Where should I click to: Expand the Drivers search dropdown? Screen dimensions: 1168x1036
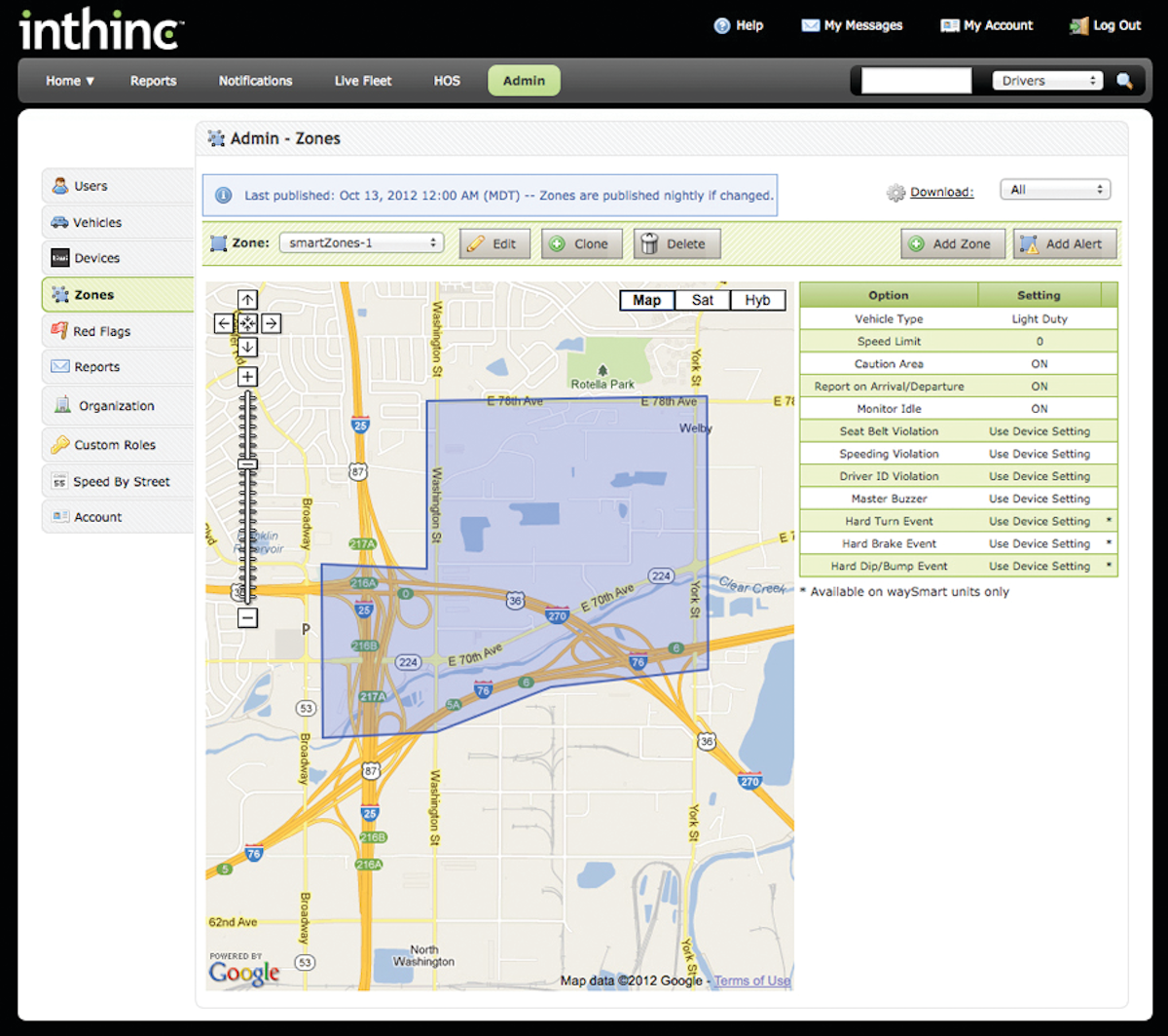(1046, 79)
